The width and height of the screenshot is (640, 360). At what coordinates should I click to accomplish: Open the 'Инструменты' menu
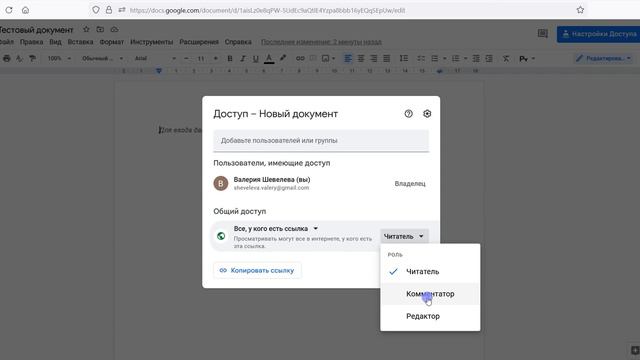coord(152,42)
